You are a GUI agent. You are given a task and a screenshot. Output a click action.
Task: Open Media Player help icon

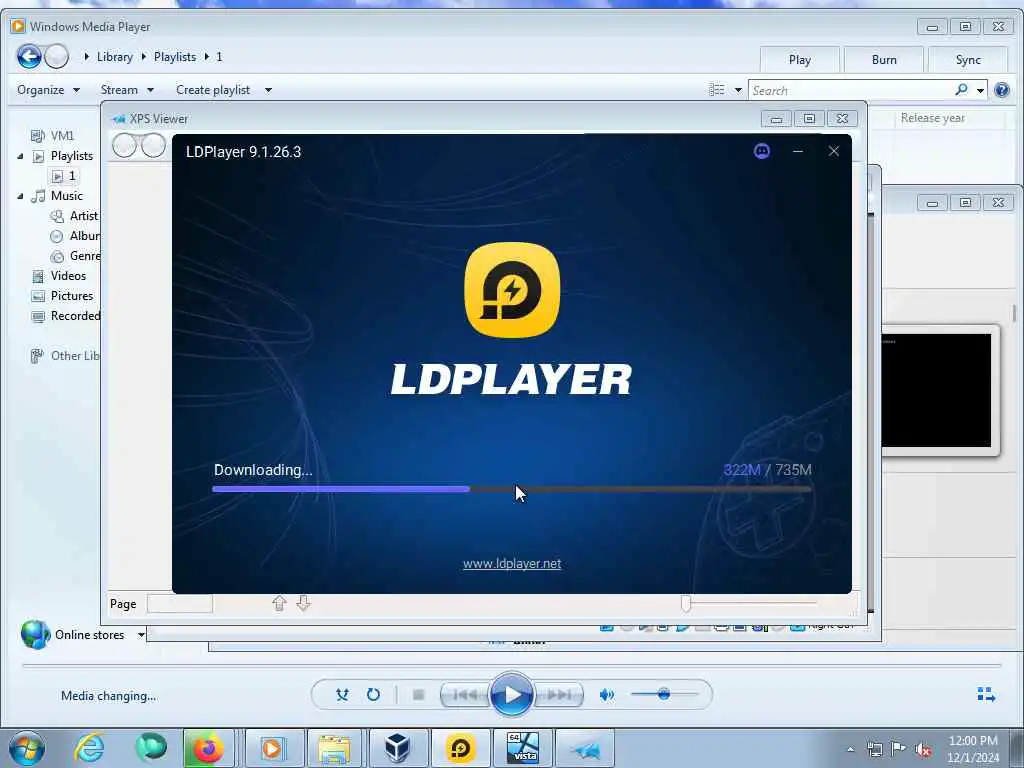click(x=1001, y=90)
